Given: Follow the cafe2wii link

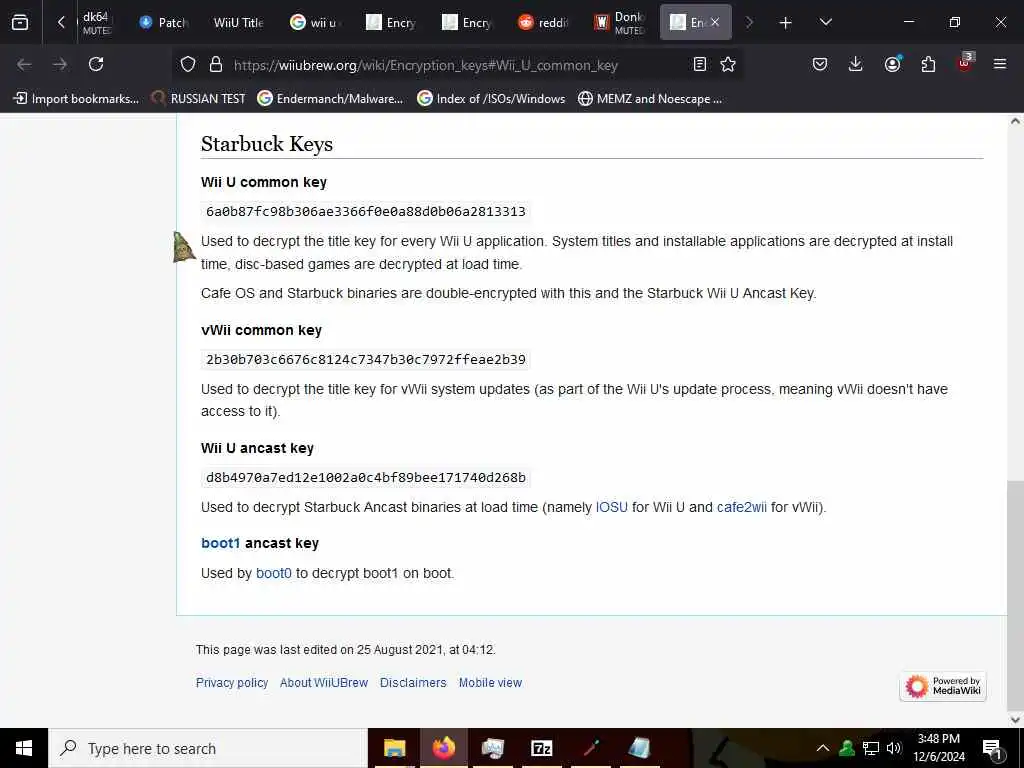Looking at the screenshot, I should (741, 507).
